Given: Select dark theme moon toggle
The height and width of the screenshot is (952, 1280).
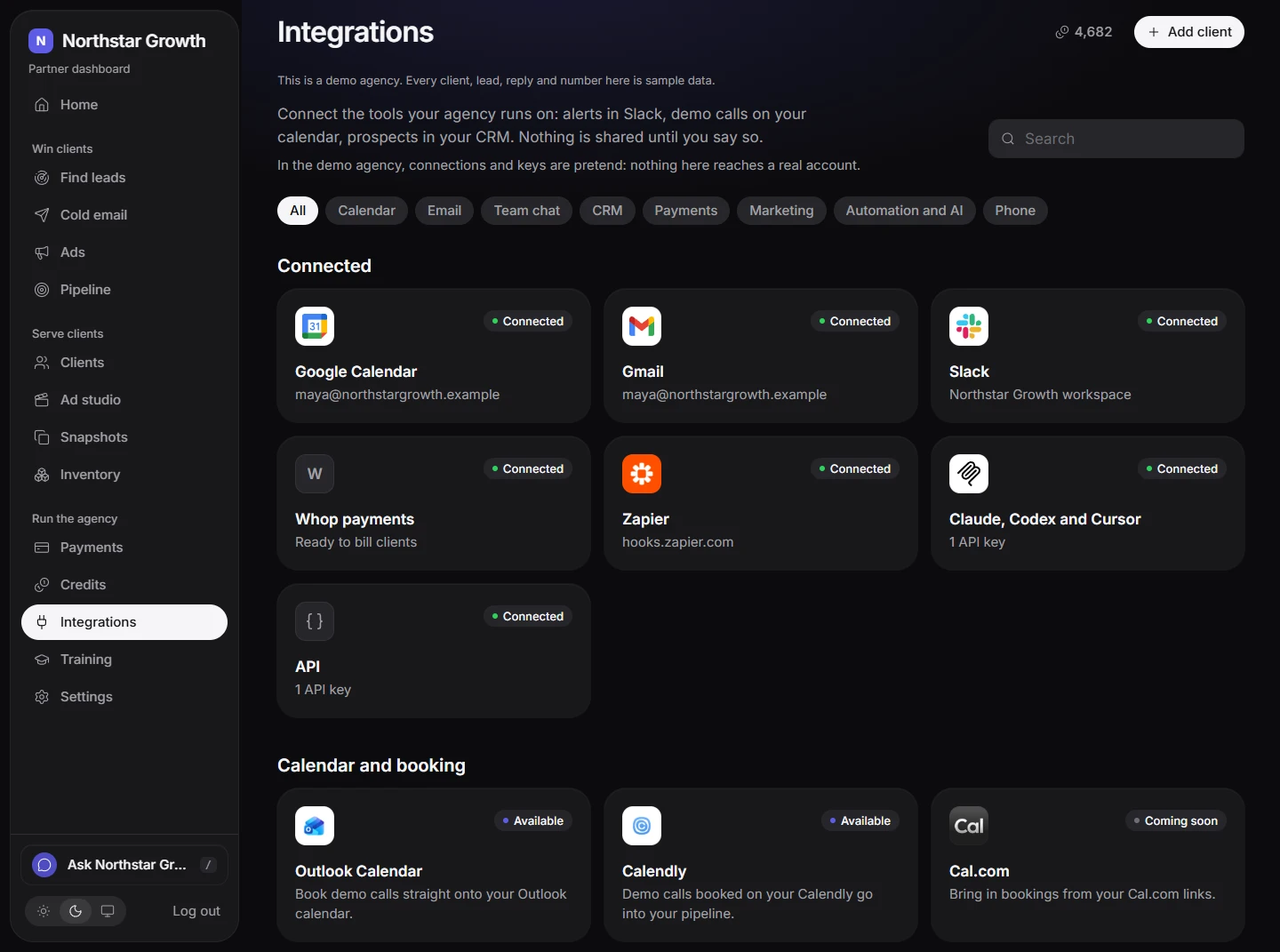Looking at the screenshot, I should point(76,911).
